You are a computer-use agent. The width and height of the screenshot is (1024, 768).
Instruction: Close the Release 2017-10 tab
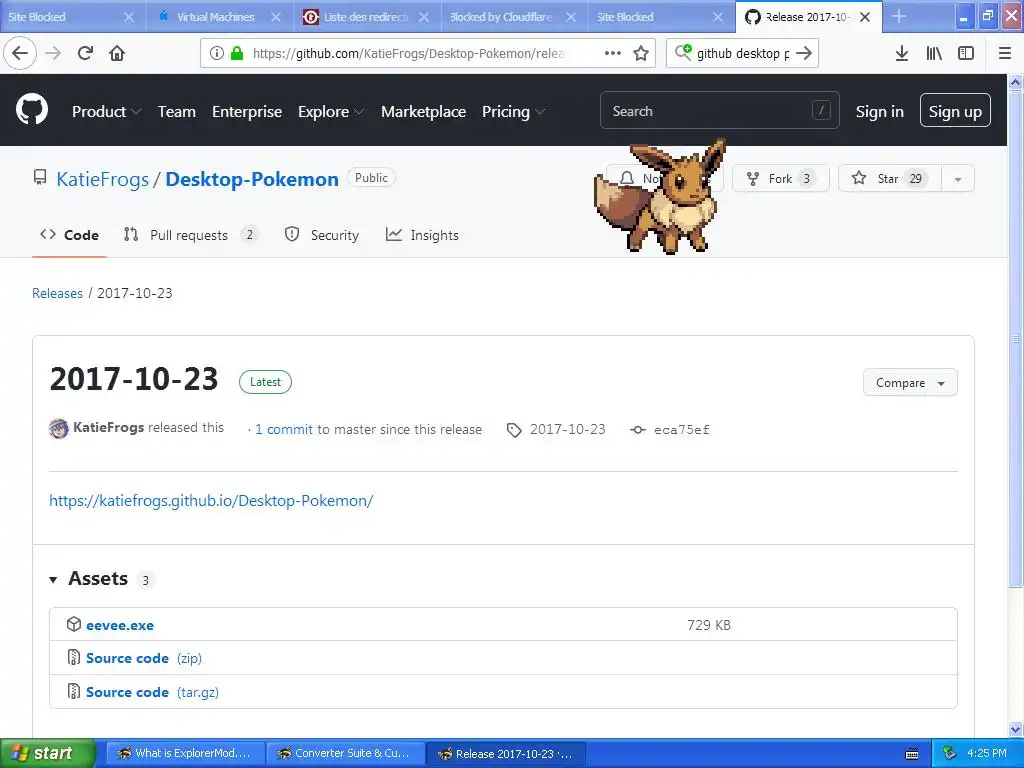click(865, 17)
